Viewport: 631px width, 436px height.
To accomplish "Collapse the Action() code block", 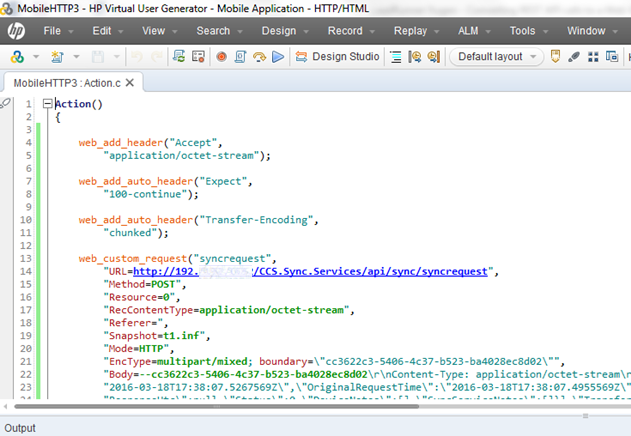I will point(47,104).
